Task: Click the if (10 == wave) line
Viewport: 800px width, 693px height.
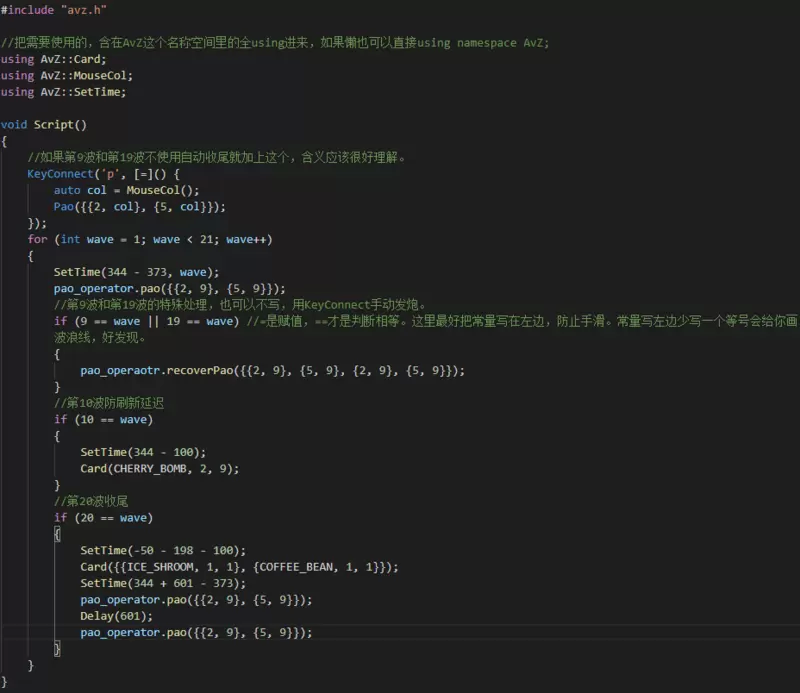Action: pos(104,419)
